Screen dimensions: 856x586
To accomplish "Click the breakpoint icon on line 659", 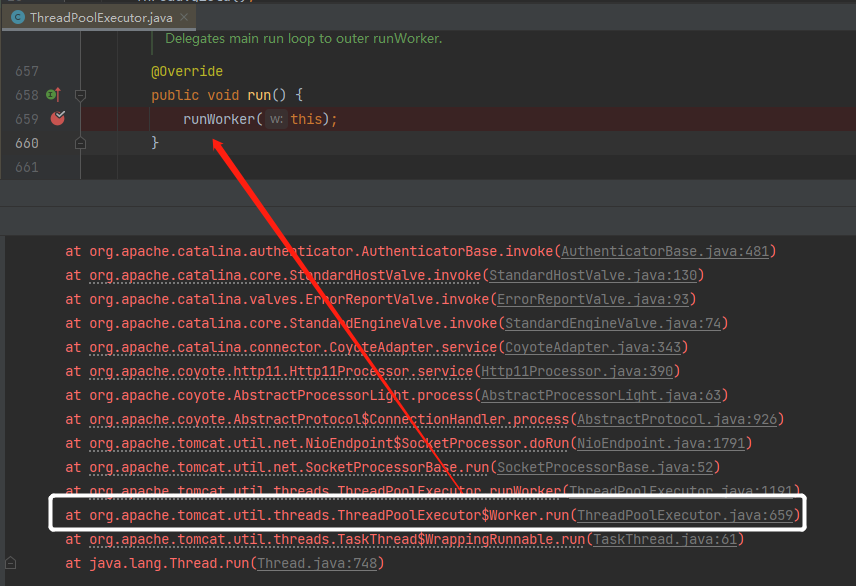I will coord(58,119).
